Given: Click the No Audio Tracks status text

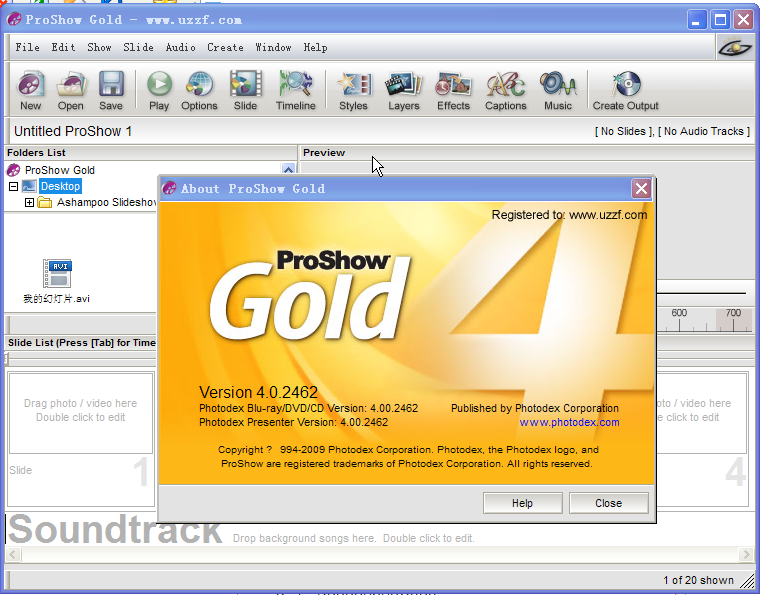Looking at the screenshot, I should [x=704, y=131].
